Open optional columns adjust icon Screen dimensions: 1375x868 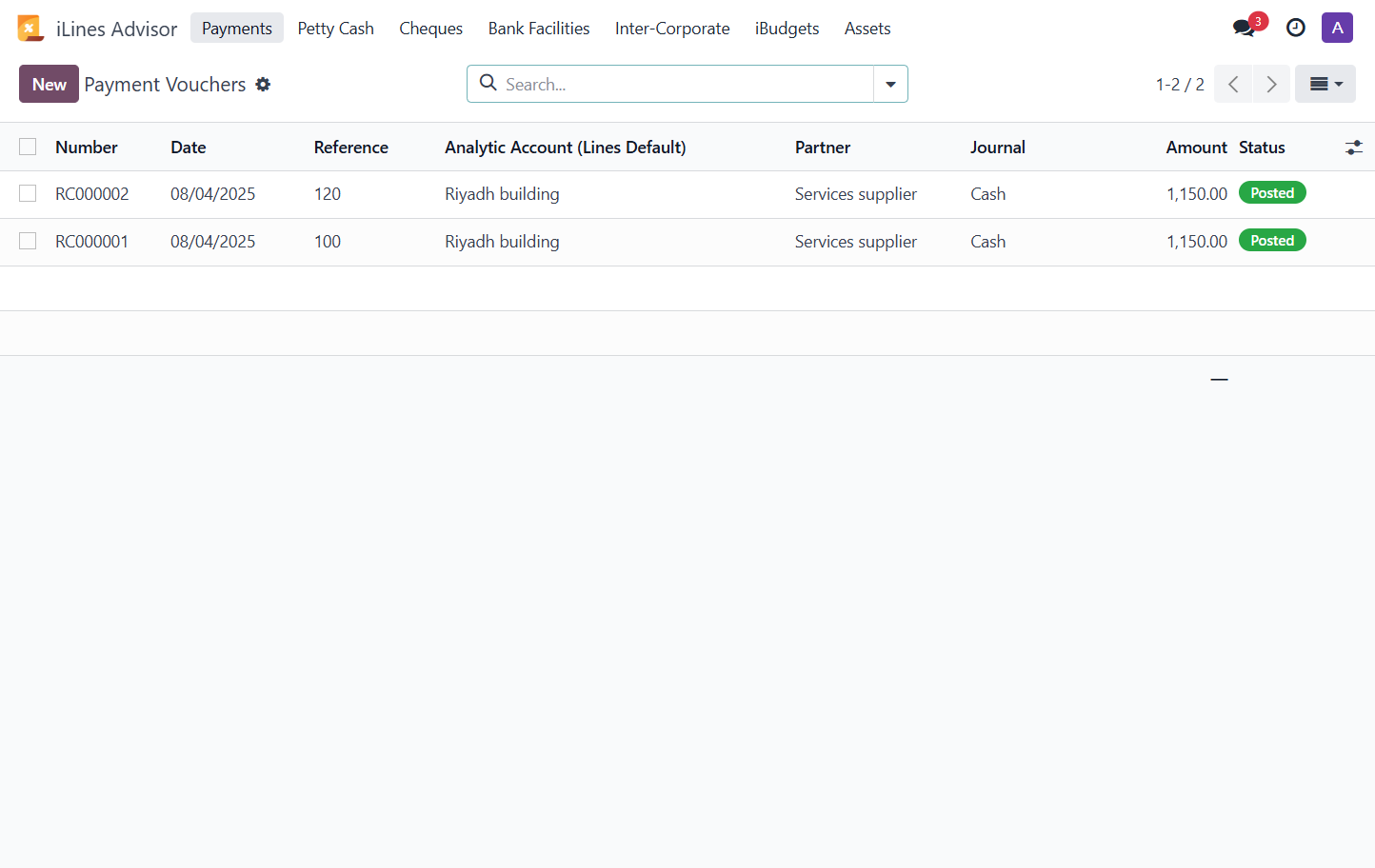click(1353, 148)
